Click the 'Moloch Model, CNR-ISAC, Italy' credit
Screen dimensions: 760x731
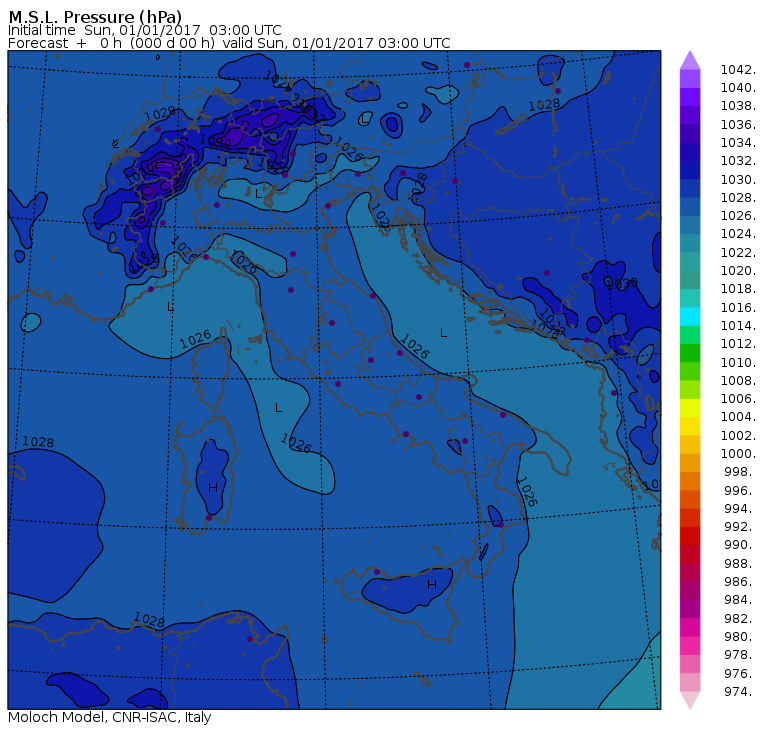click(110, 717)
